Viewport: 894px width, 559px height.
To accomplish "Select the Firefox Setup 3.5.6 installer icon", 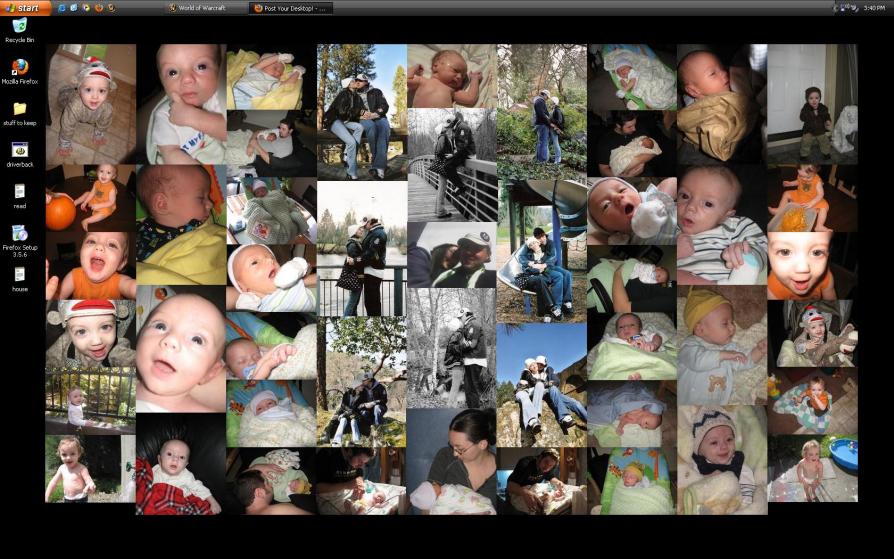I will [x=19, y=234].
